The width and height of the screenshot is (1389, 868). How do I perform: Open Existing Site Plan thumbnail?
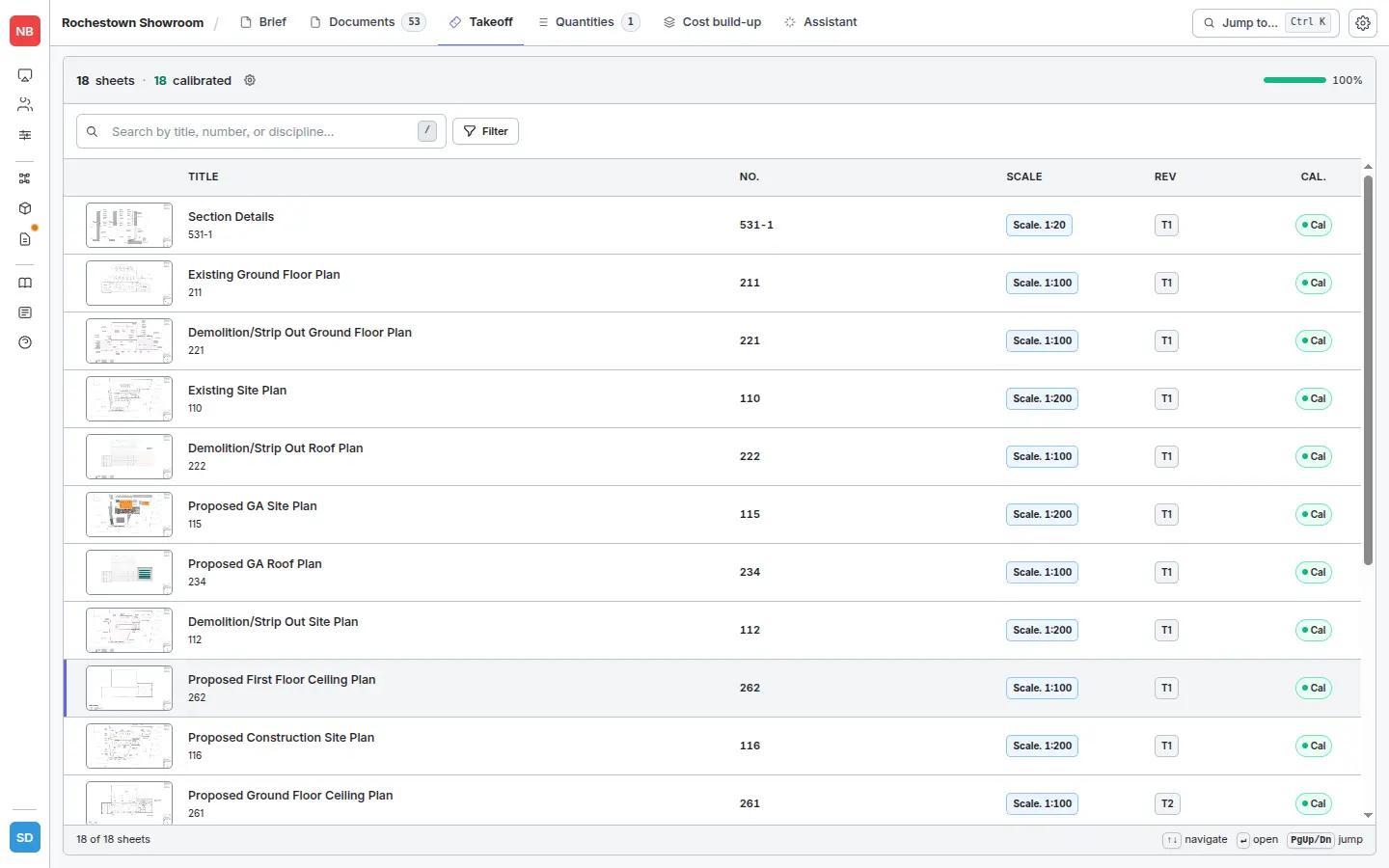click(129, 398)
